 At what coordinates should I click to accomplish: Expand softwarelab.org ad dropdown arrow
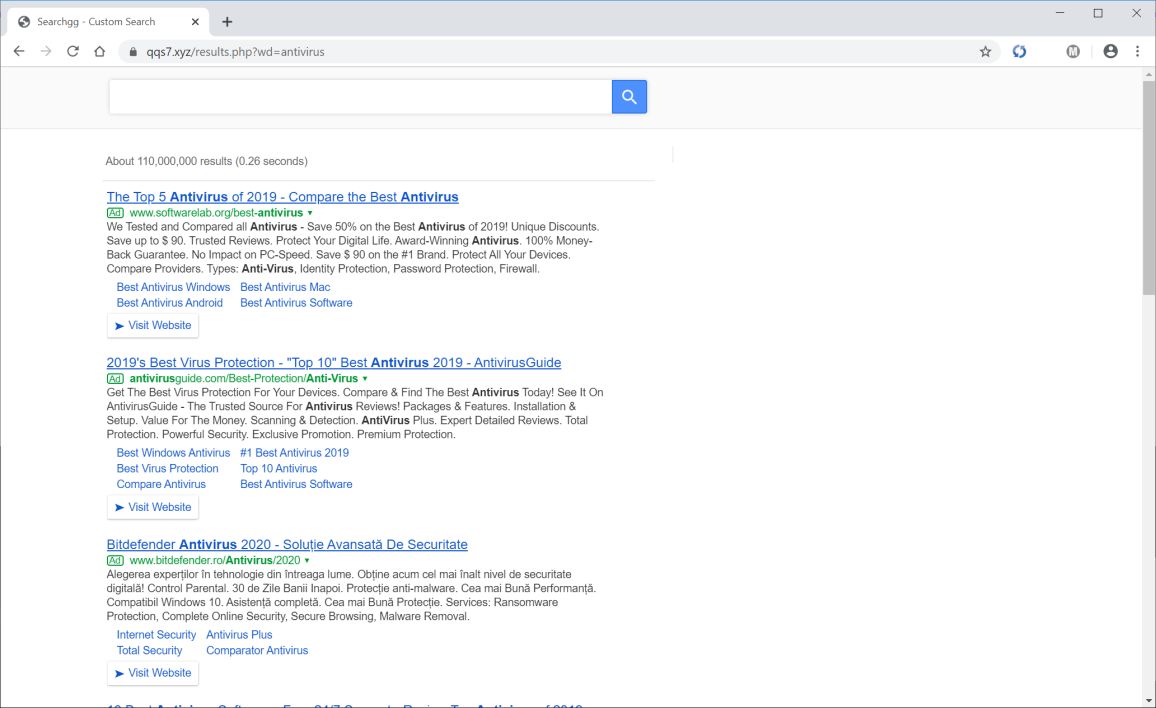(x=310, y=213)
